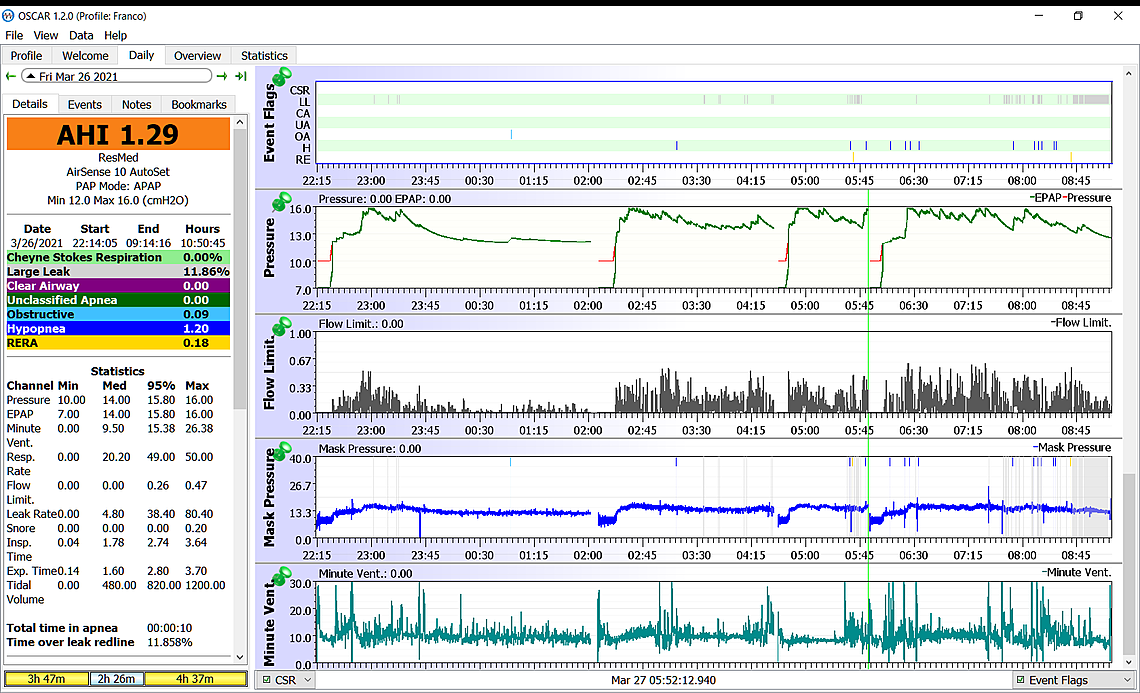Toggle the pin icon on the Mask Pressure graph
Viewport: 1140px width, 693px height.
pos(281,450)
